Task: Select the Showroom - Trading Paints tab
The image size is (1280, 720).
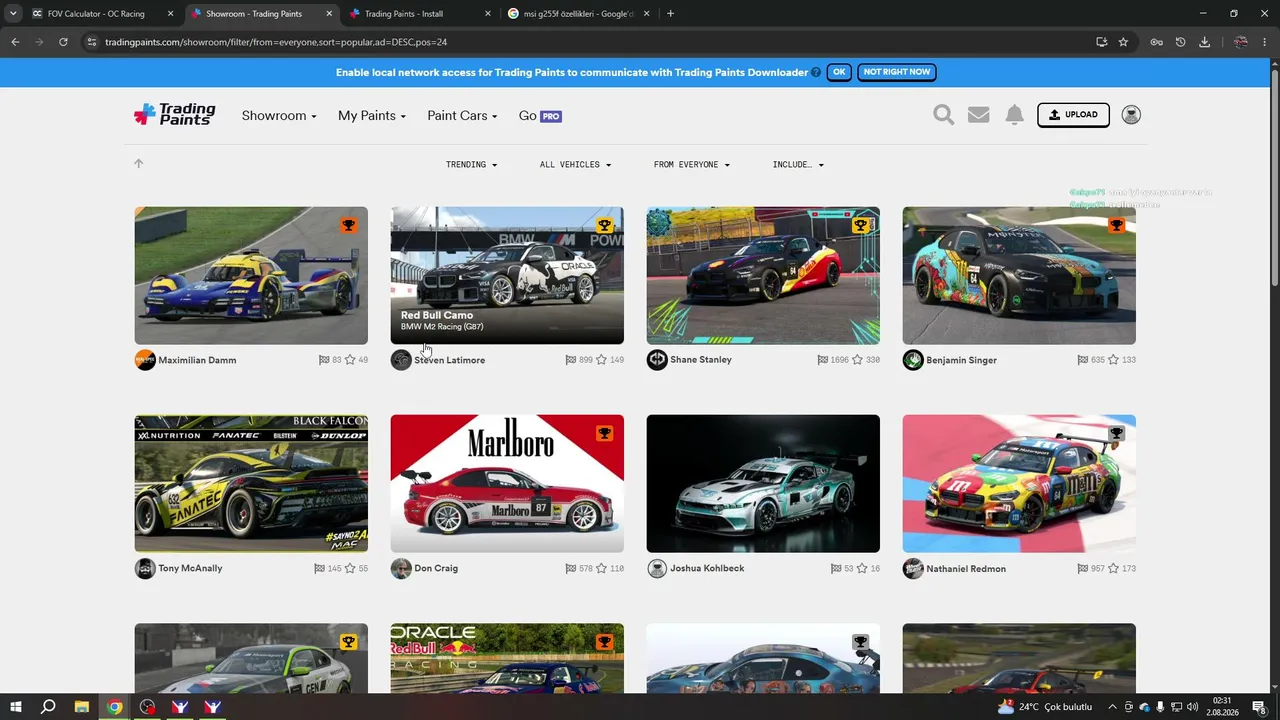Action: point(262,14)
